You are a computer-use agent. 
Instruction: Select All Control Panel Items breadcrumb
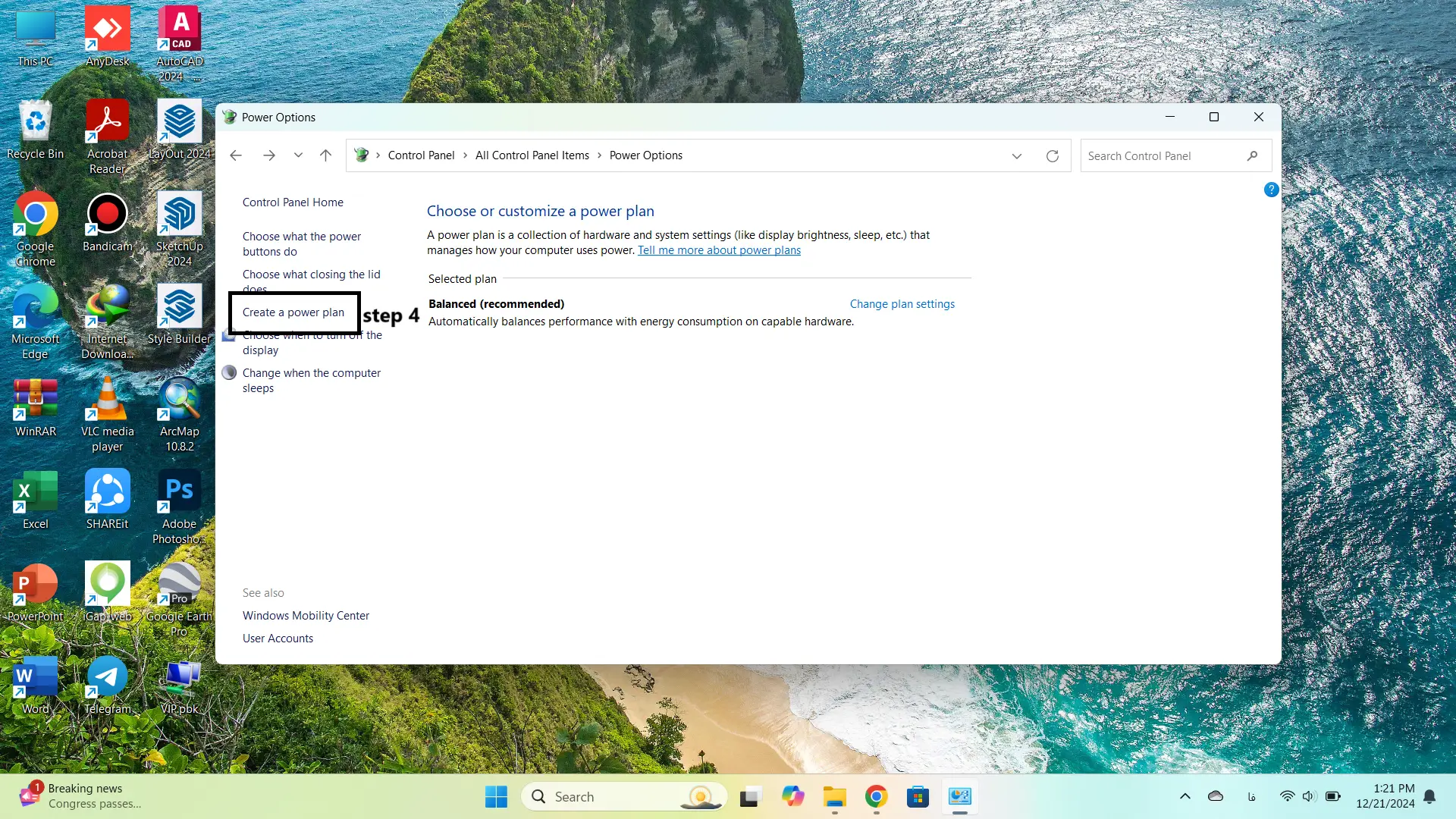pyautogui.click(x=532, y=155)
